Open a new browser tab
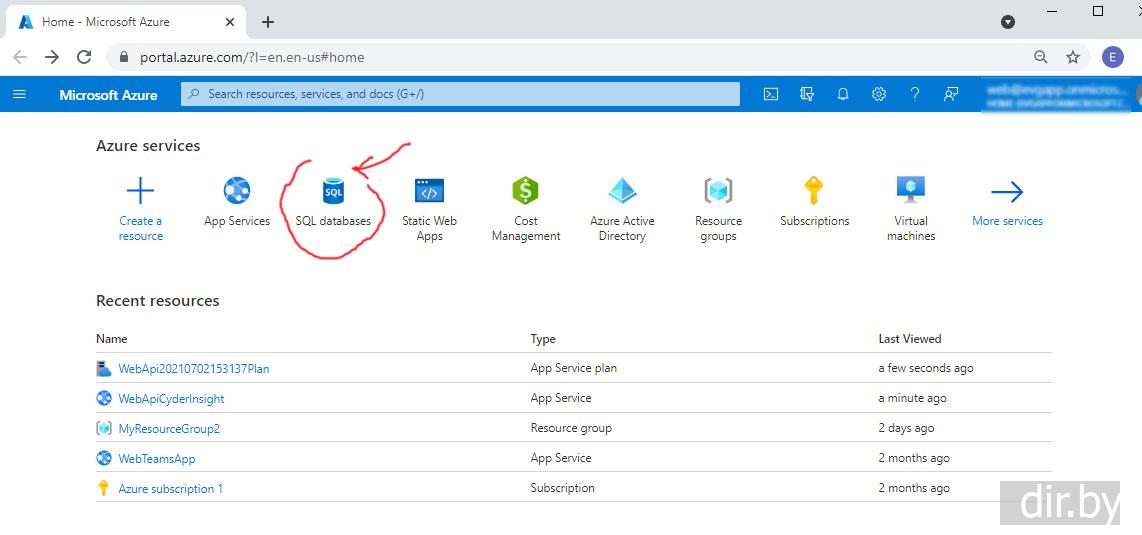Viewport: 1142px width, 535px height. (268, 22)
